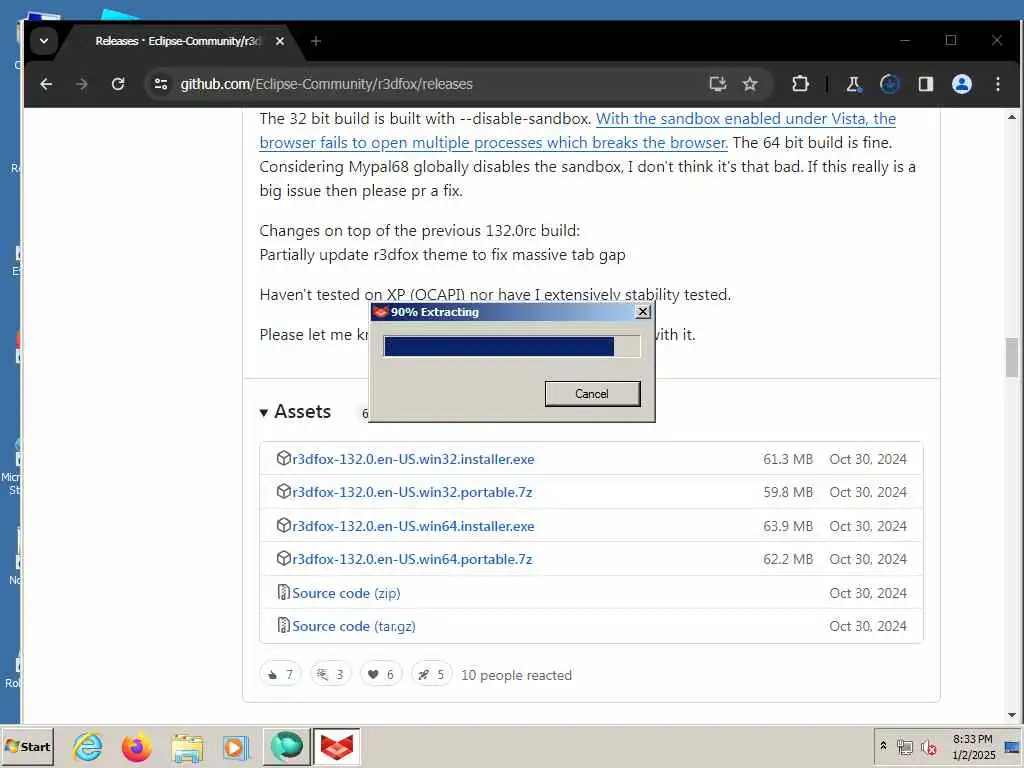Viewport: 1024px width, 768px height.
Task: View site information icon in address bar
Action: pos(161,84)
